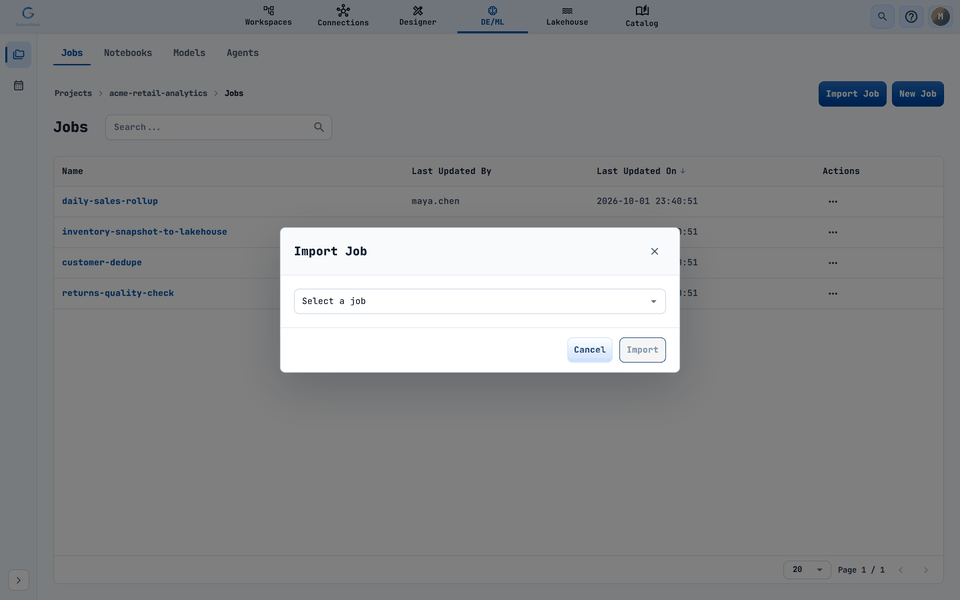Click the global search icon in header

pyautogui.click(x=882, y=17)
